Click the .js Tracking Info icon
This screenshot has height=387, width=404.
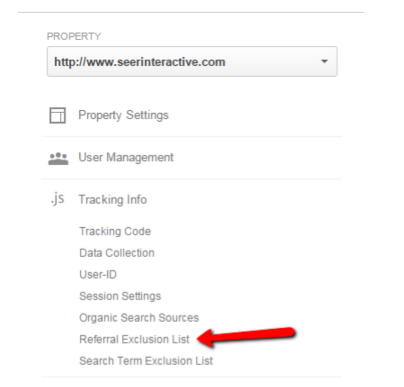coord(57,199)
